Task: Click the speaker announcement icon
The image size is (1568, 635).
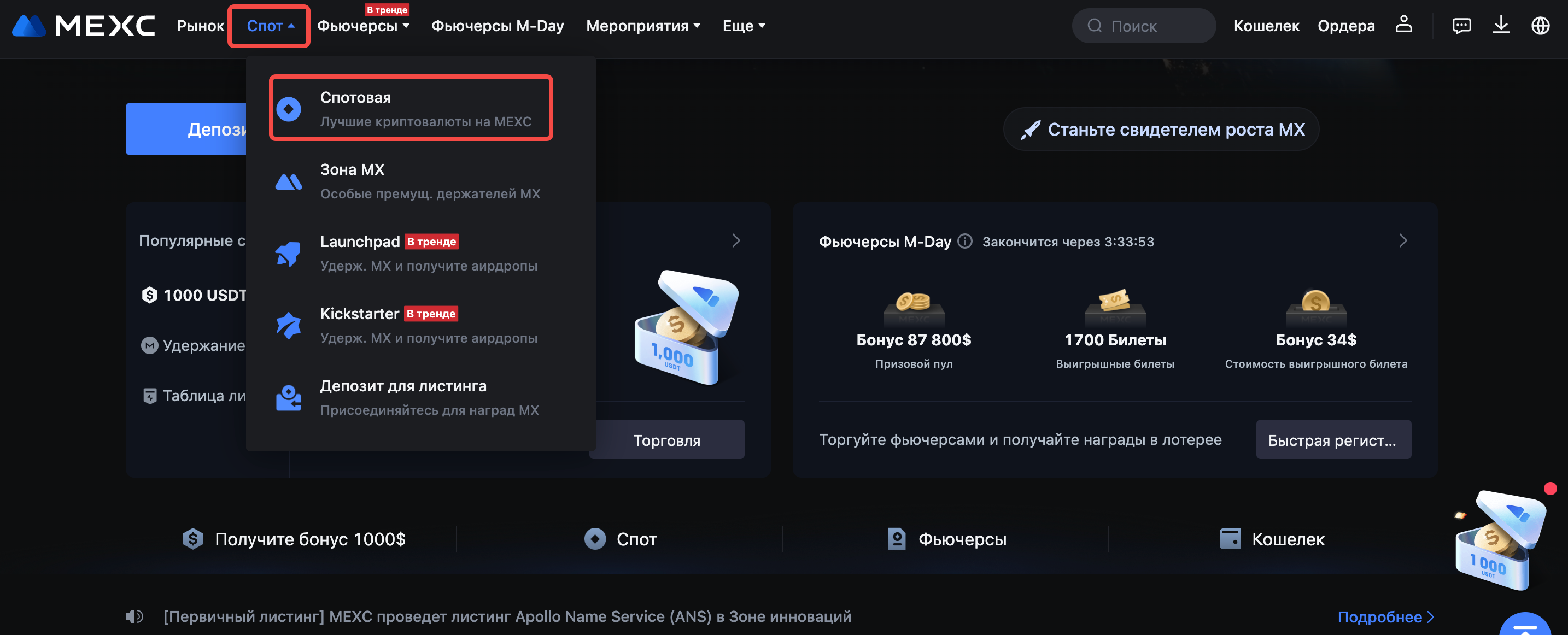Action: tap(134, 616)
